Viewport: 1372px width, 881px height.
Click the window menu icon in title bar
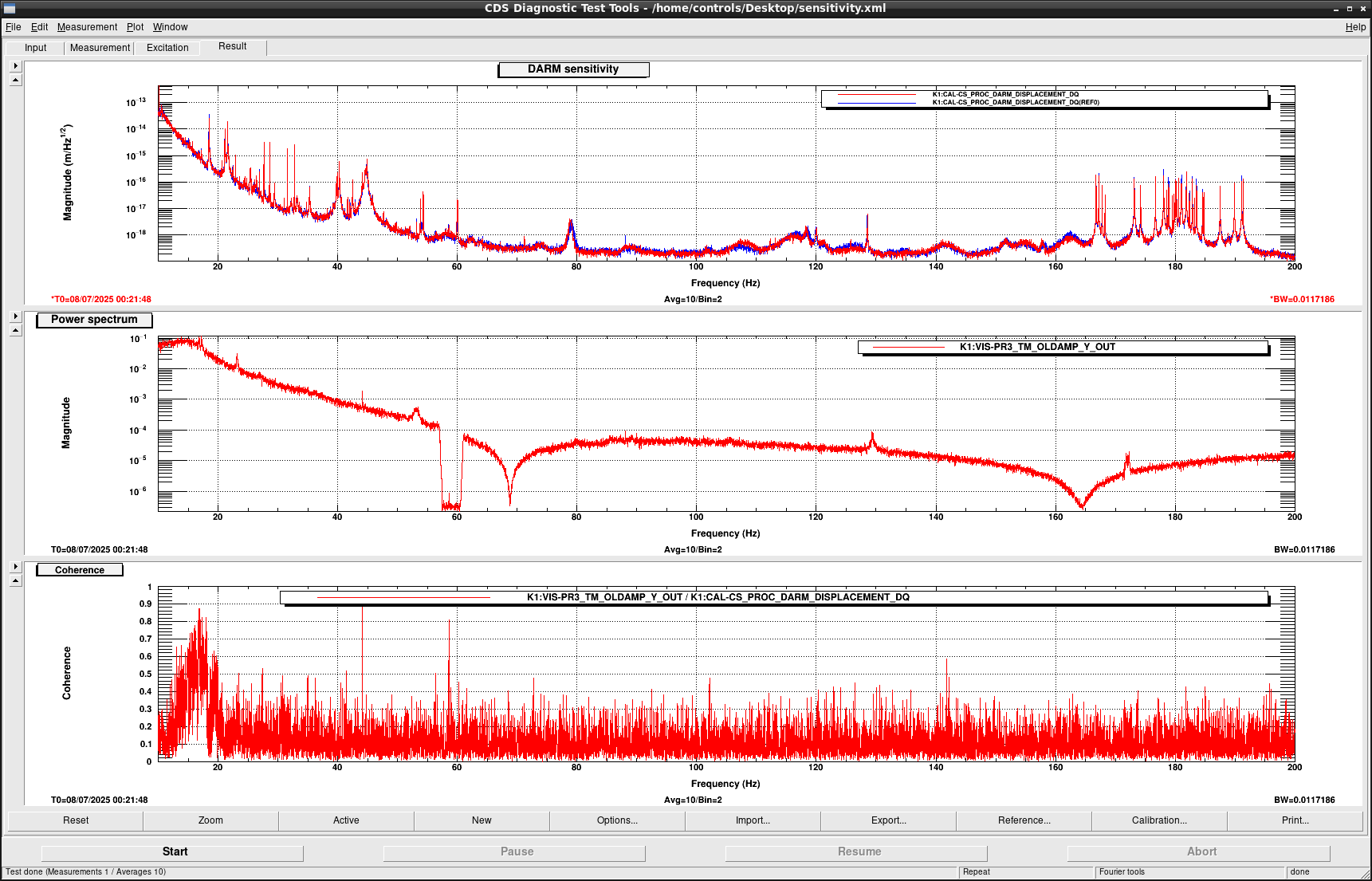(9, 9)
